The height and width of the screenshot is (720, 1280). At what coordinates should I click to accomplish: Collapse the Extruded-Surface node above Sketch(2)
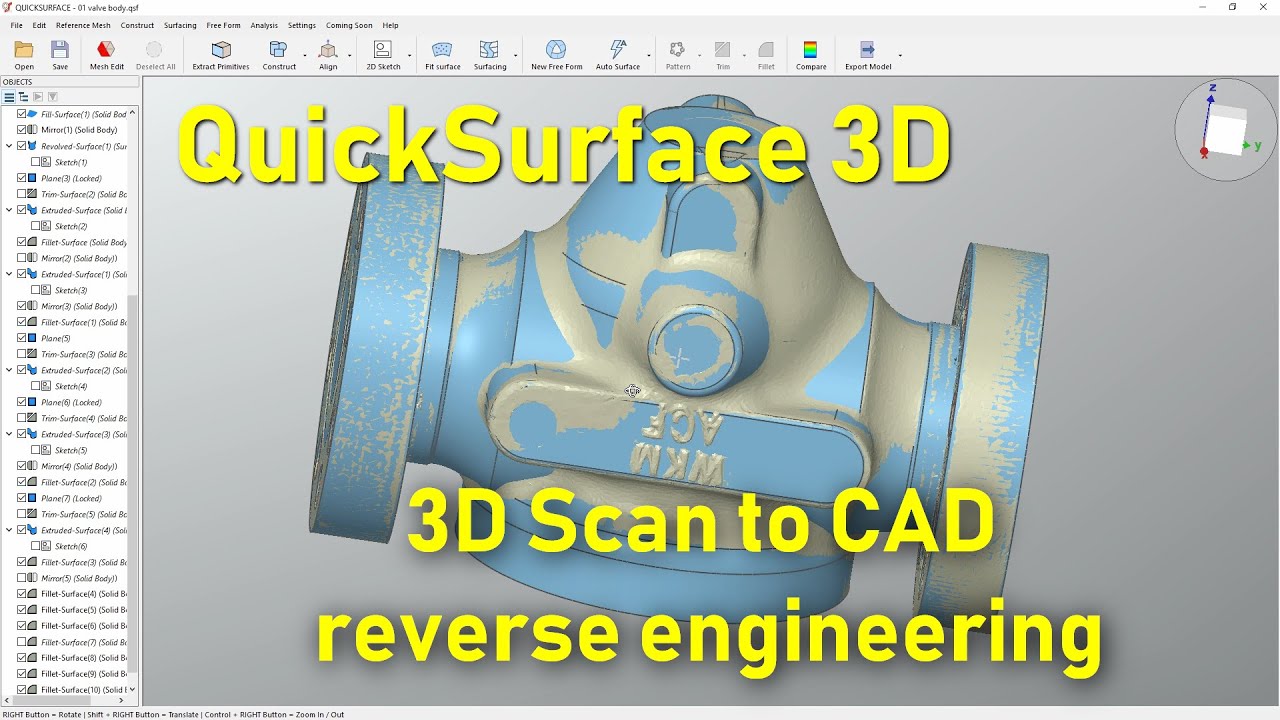click(9, 210)
